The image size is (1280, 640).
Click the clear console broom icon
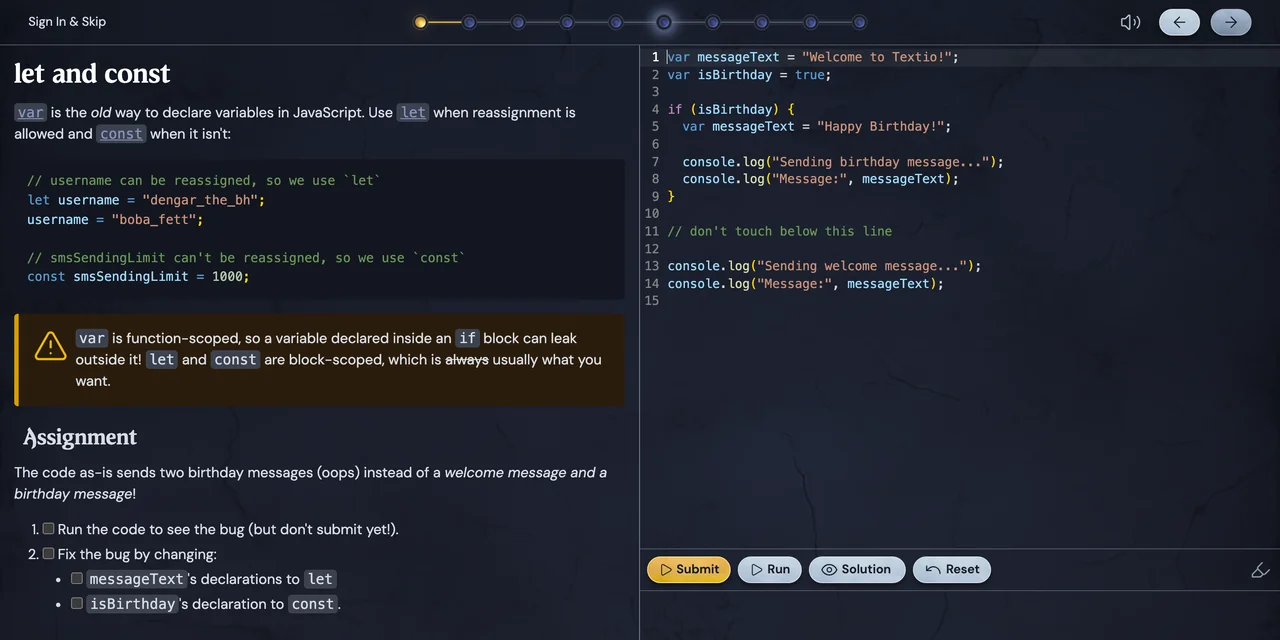point(1260,570)
